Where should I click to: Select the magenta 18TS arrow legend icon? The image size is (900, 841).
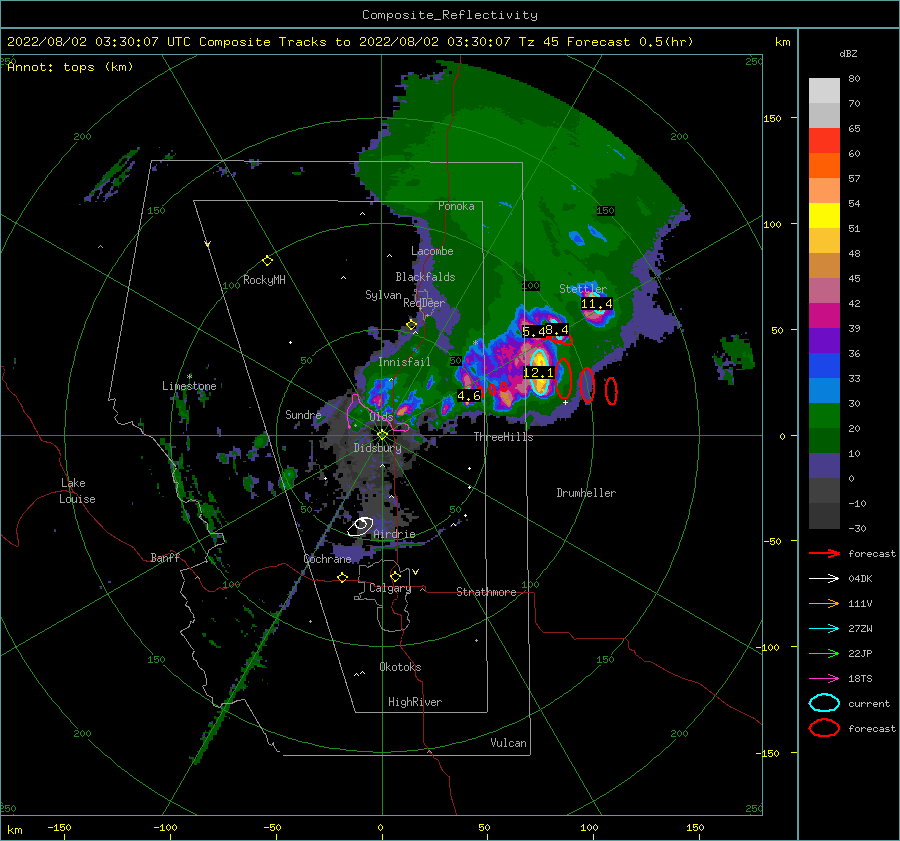pyautogui.click(x=824, y=679)
